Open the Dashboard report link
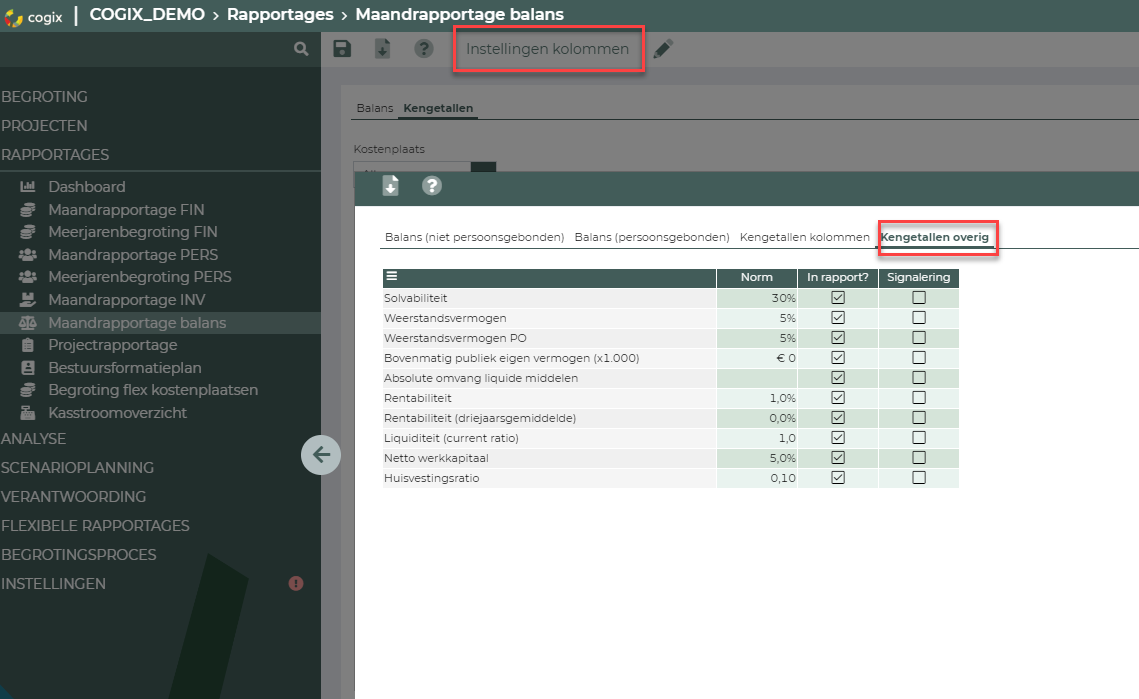This screenshot has width=1139, height=699. click(87, 187)
